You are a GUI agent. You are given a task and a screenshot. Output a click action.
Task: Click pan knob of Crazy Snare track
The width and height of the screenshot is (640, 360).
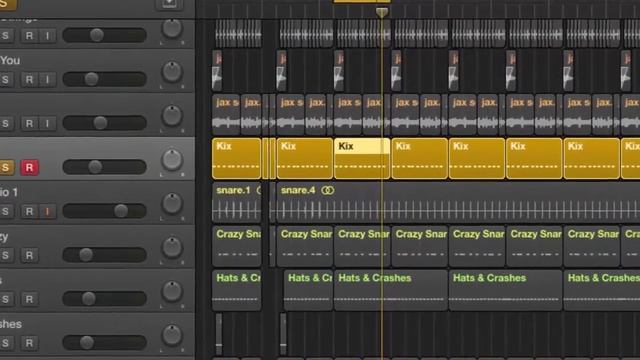[x=172, y=247]
